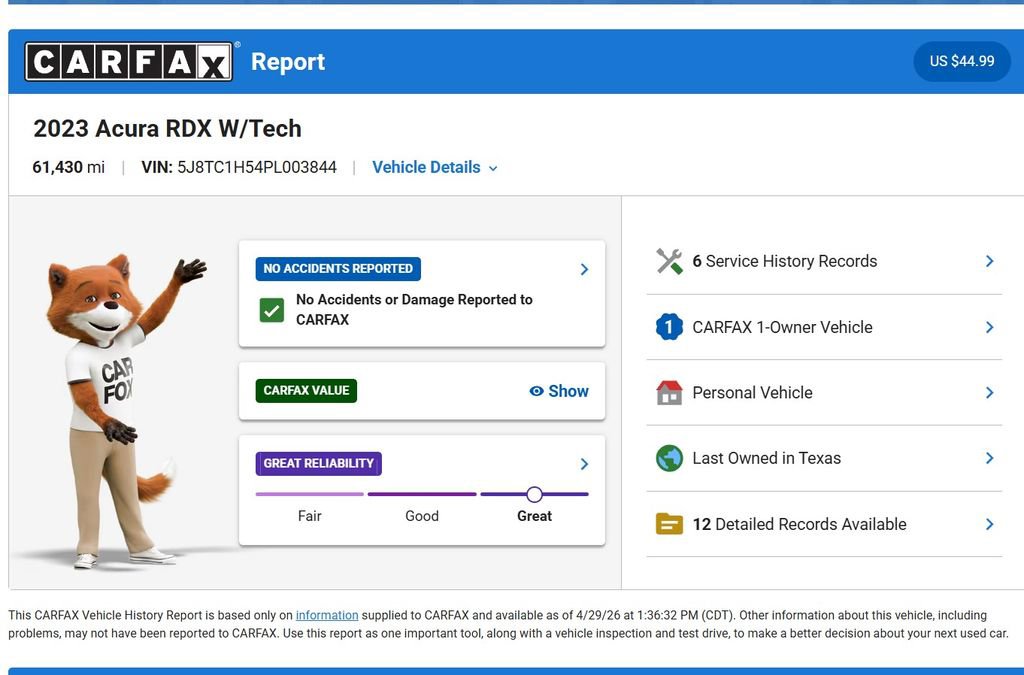Image resolution: width=1024 pixels, height=675 pixels.
Task: Click the Personal Vehicle label
Action: point(752,392)
